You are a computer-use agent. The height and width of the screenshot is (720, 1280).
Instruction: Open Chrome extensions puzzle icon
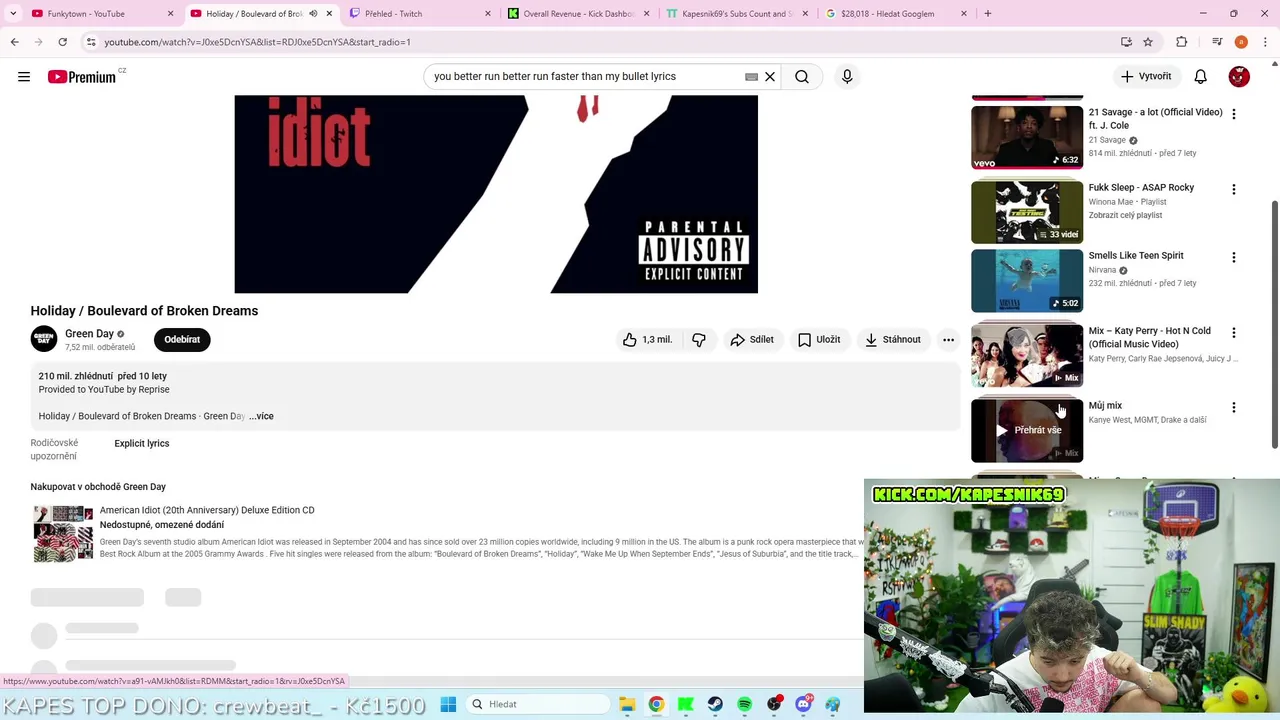(1182, 42)
